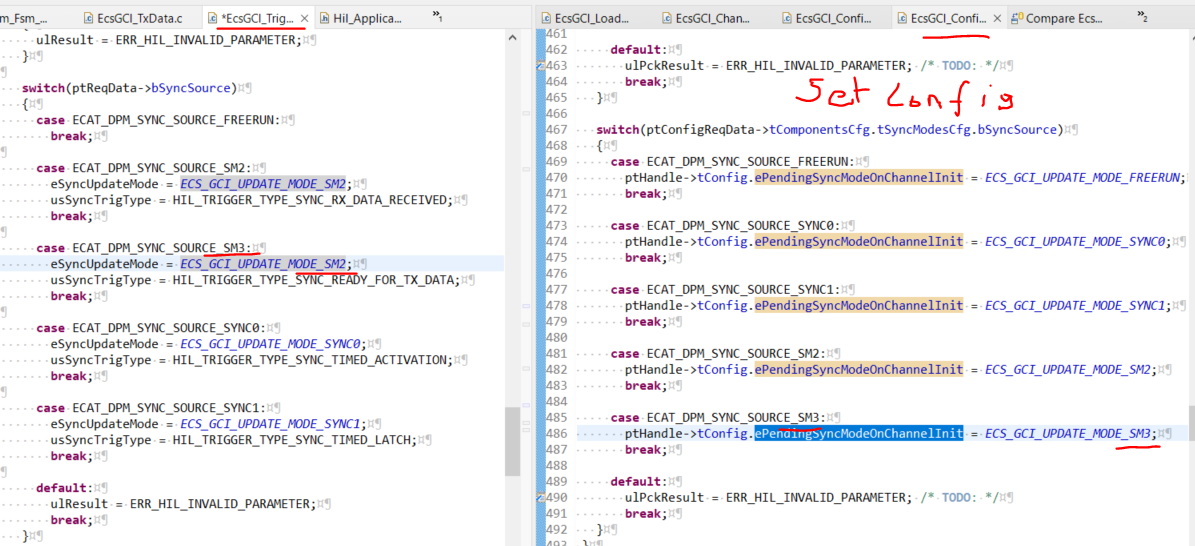Click line number 481 in right editor

tap(557, 354)
